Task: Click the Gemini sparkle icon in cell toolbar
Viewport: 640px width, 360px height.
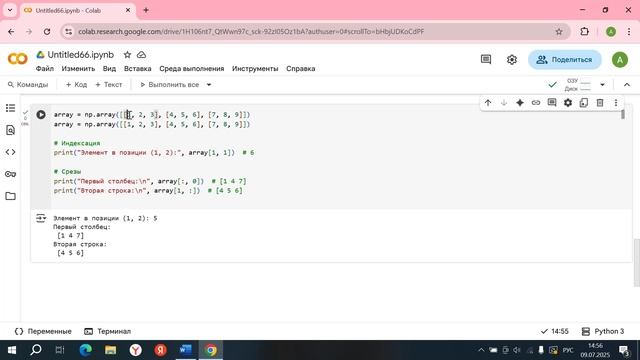Action: click(520, 103)
